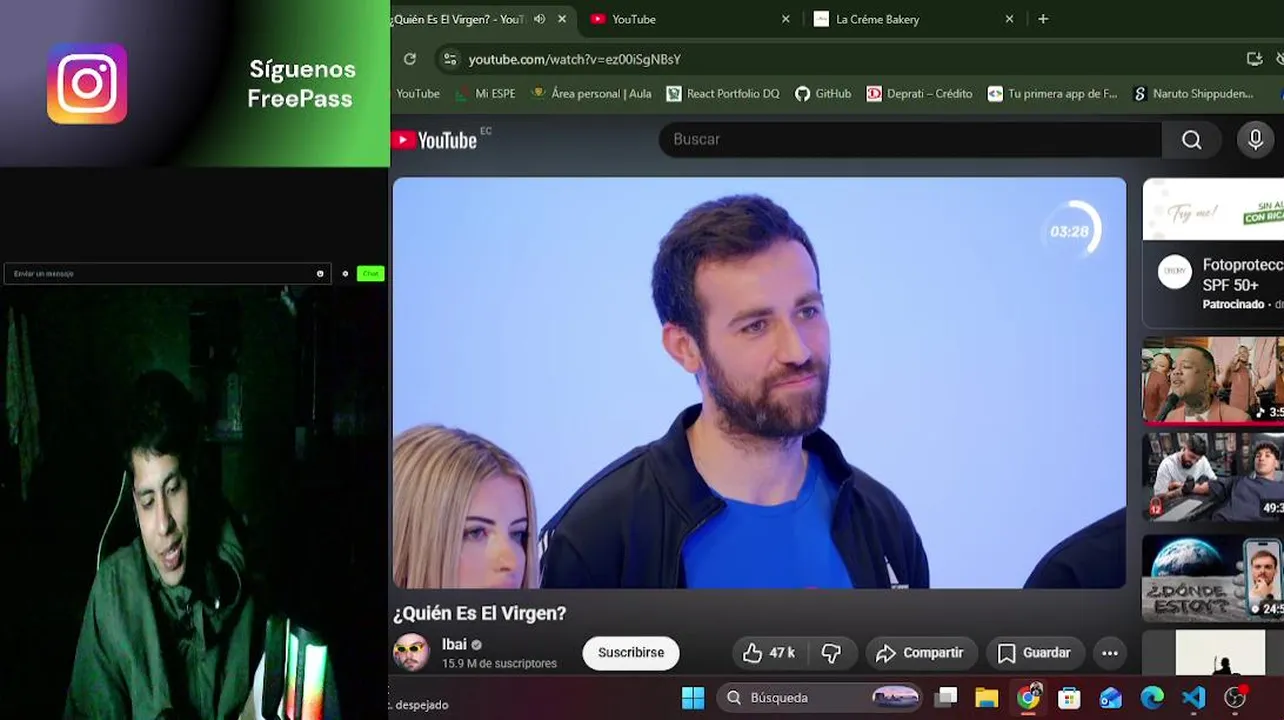Screen dimensions: 1284x720
Task: Open the podcast recommended video thumbnail
Action: coord(1213,477)
